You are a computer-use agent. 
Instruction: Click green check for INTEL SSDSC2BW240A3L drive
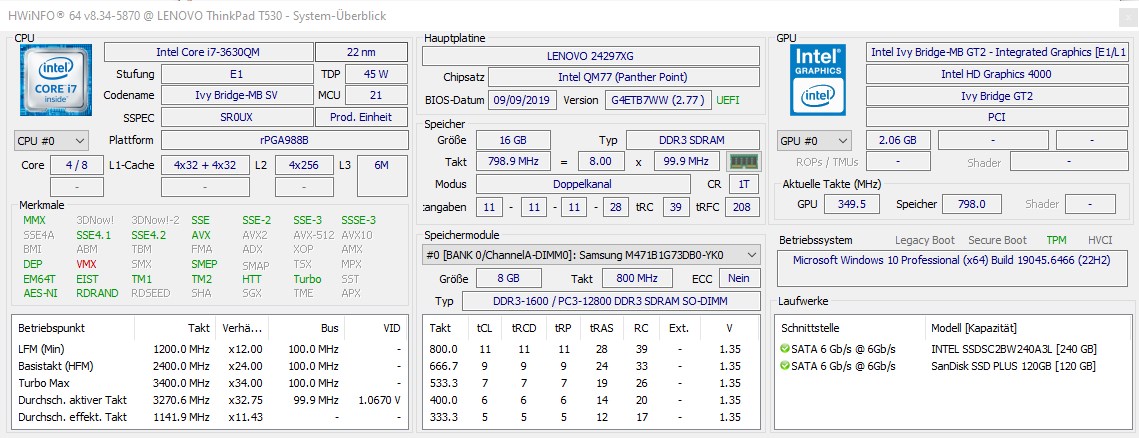pyautogui.click(x=785, y=349)
